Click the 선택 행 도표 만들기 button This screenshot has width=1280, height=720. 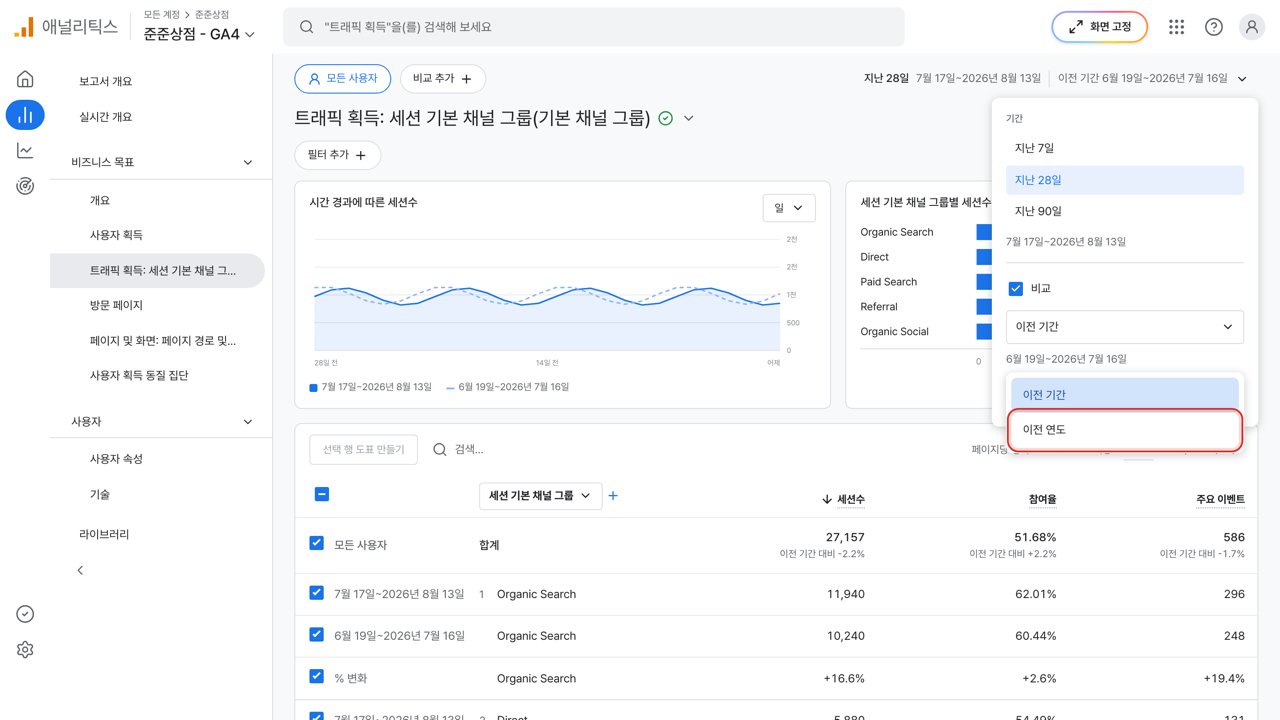click(x=364, y=449)
